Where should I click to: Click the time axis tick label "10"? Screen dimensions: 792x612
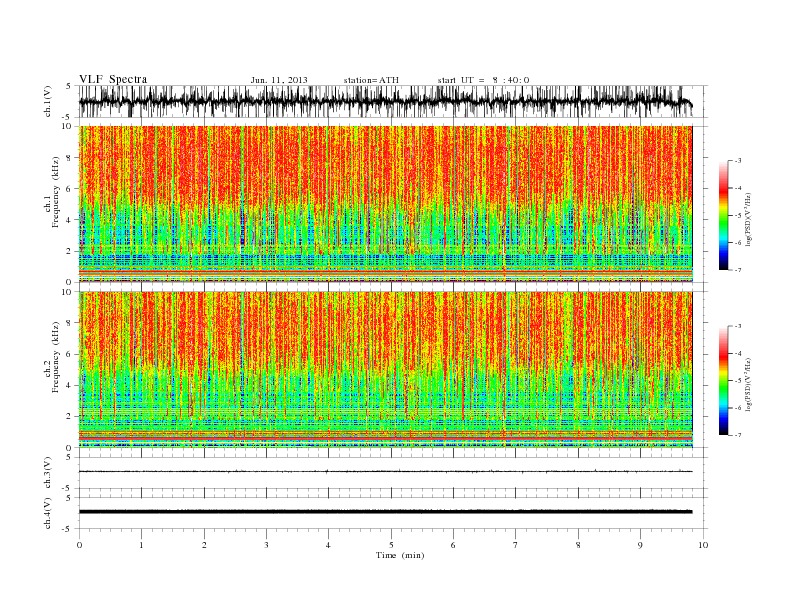tap(703, 545)
